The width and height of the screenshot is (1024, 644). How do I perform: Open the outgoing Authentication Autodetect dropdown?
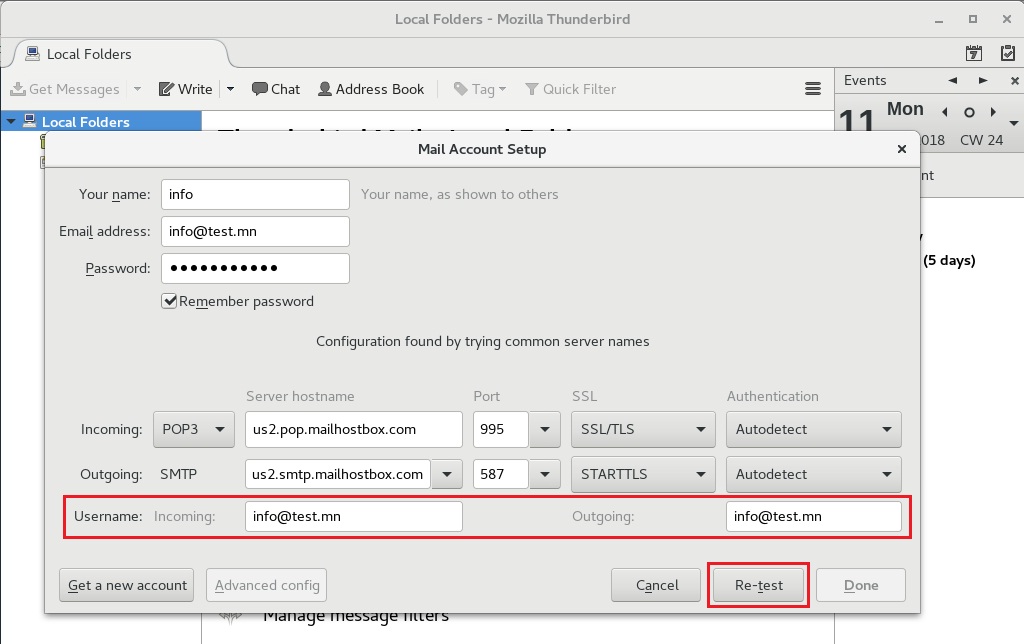pyautogui.click(x=814, y=474)
